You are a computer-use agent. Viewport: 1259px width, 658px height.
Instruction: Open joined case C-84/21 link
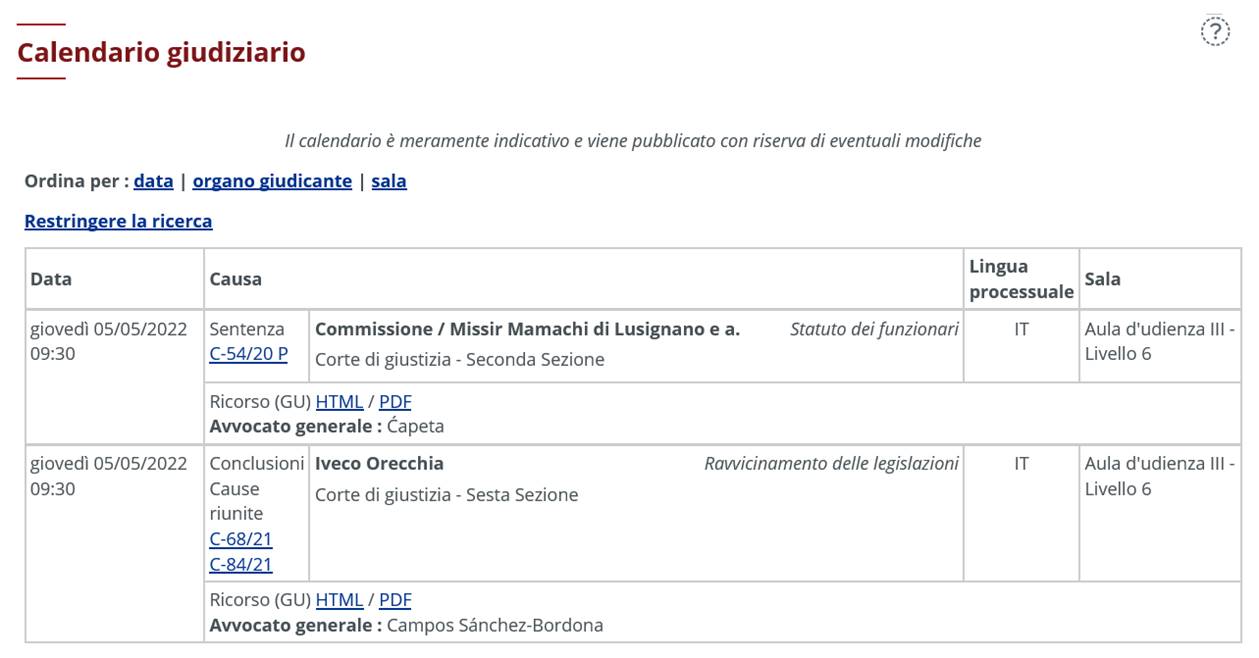(x=240, y=564)
